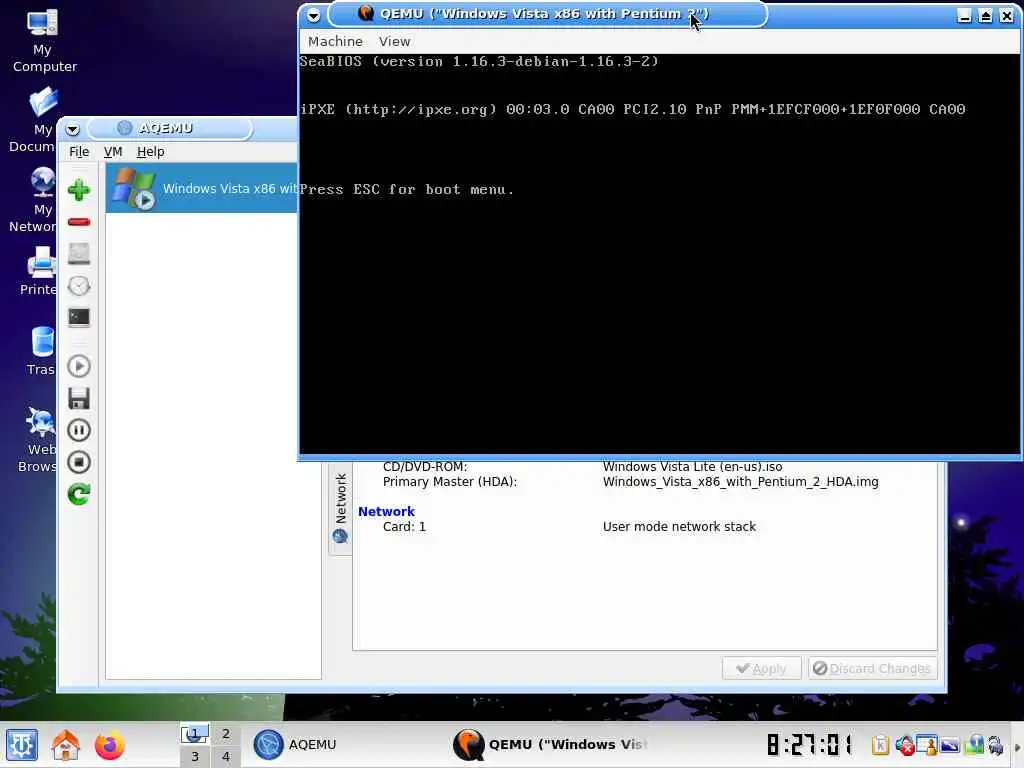Open the terminal console icon in the AQEMU sidebar
Screen dimensions: 1024x768
(79, 317)
